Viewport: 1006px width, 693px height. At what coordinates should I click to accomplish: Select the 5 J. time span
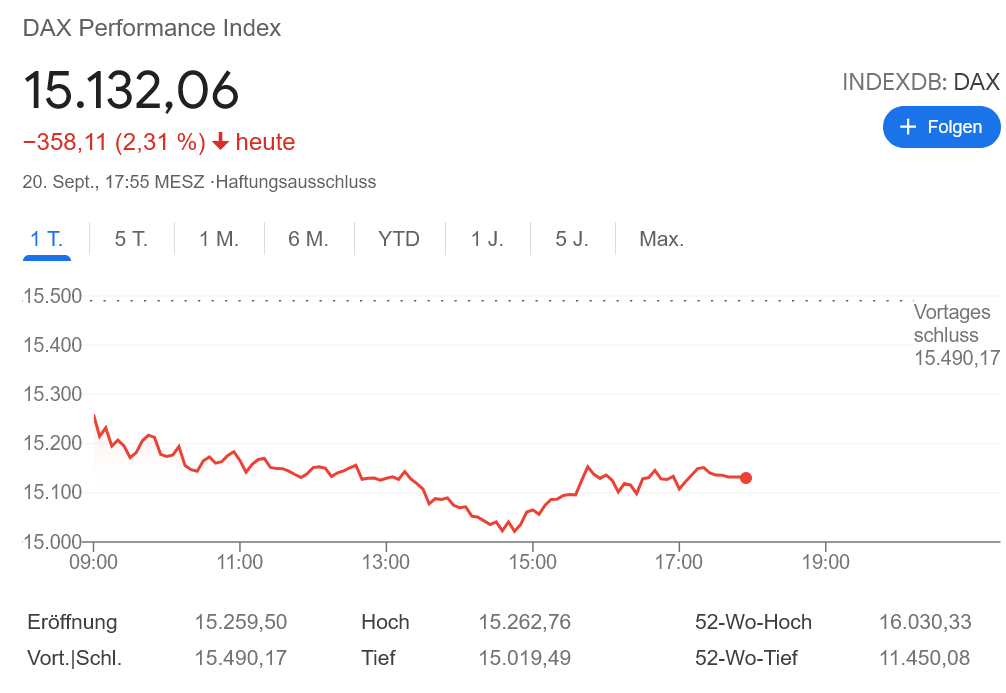tap(570, 238)
